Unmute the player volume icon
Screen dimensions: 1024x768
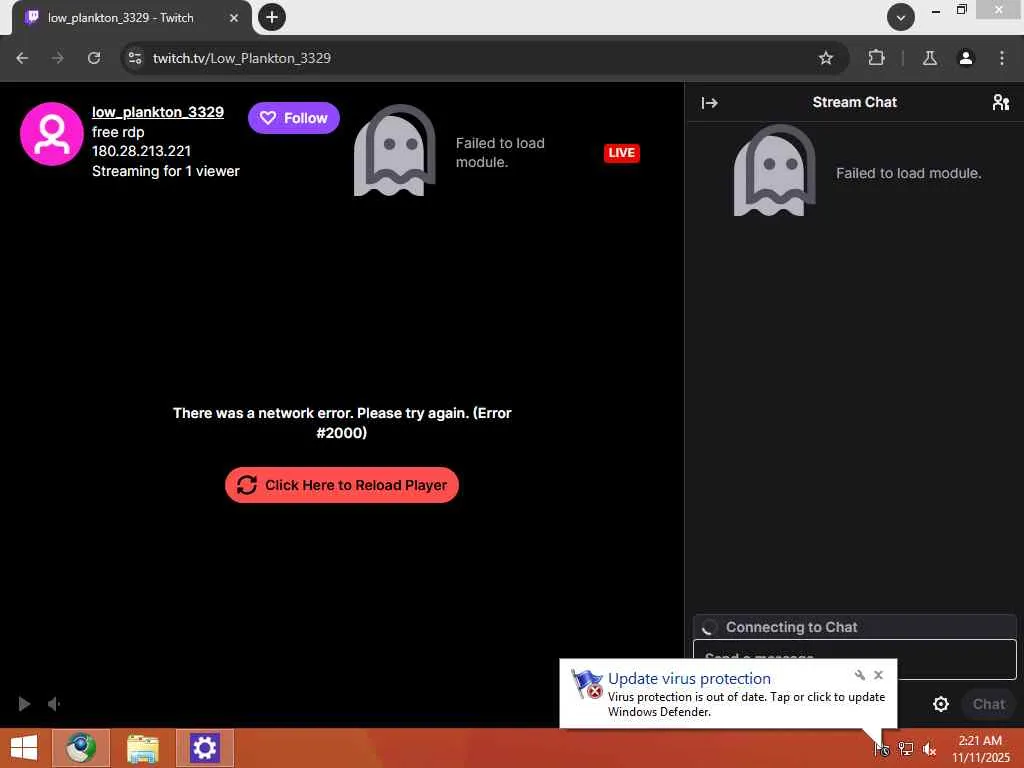54,703
